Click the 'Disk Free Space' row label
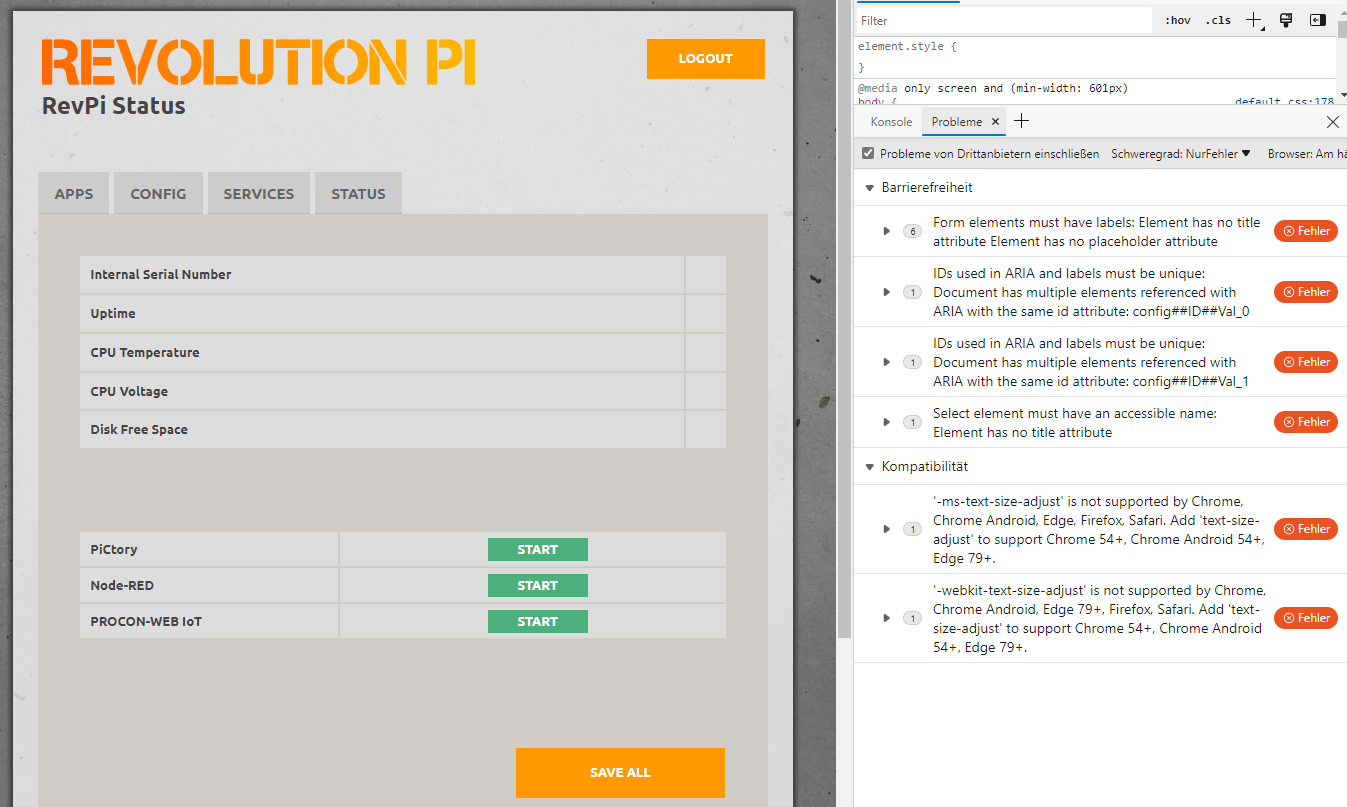Screen dimensions: 1347x807 coord(139,430)
